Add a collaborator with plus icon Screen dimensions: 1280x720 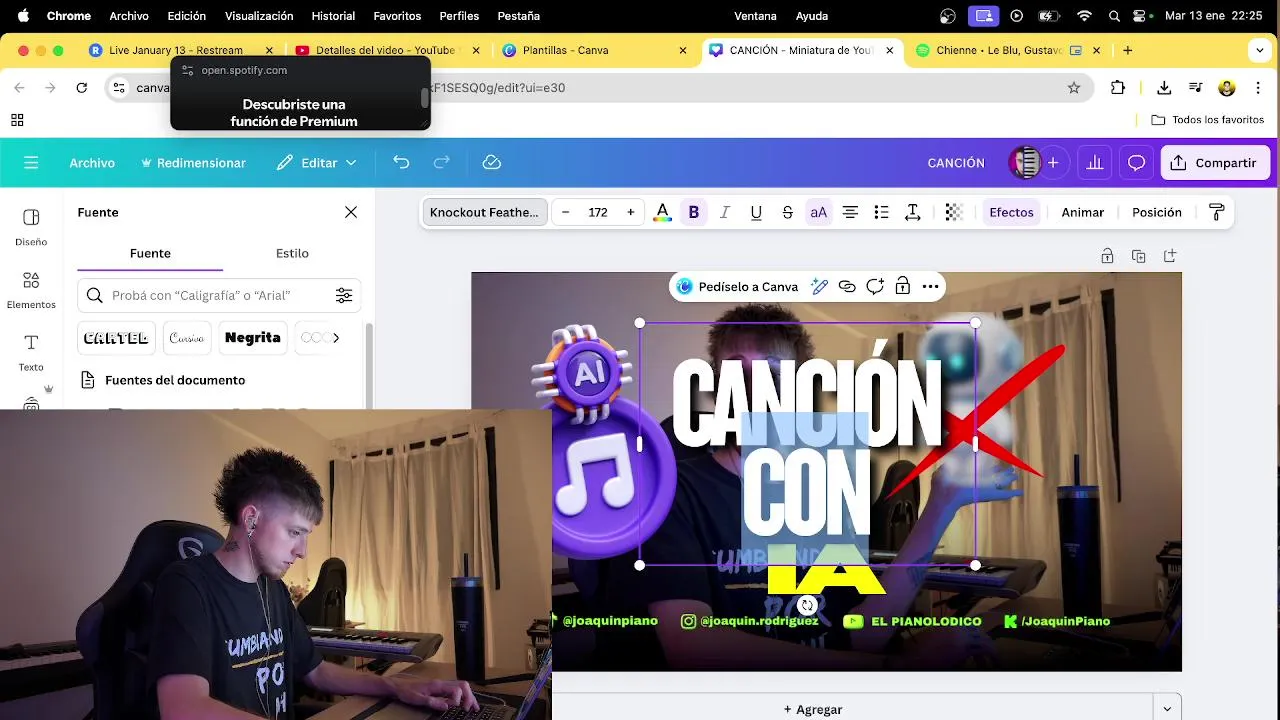coord(1052,162)
